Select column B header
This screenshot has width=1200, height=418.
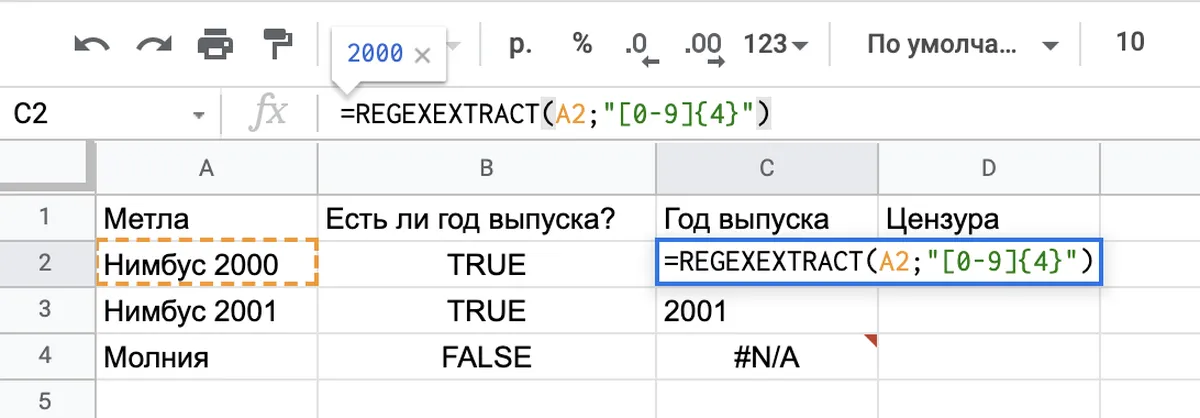pyautogui.click(x=487, y=170)
